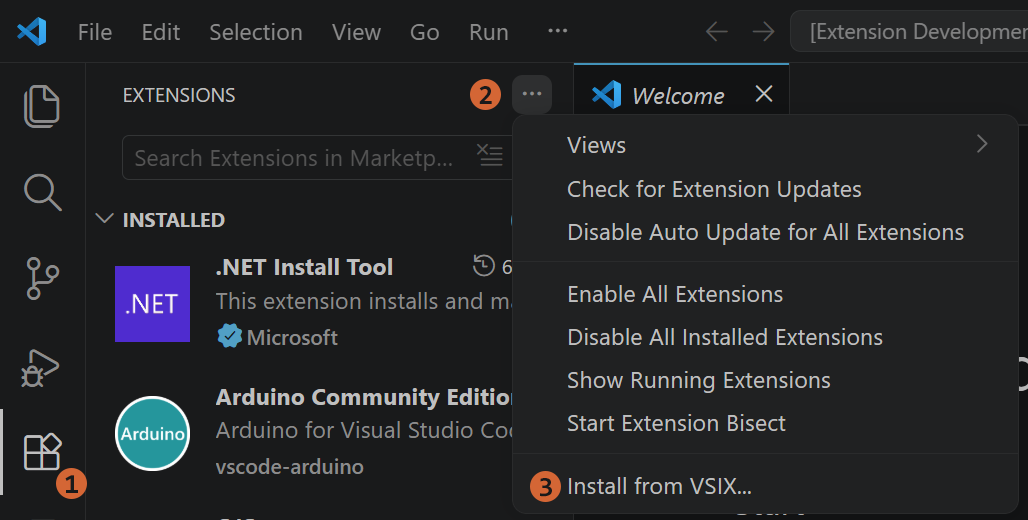Click the .NET Install Tool icon
Viewport: 1028px width, 520px height.
[x=152, y=304]
